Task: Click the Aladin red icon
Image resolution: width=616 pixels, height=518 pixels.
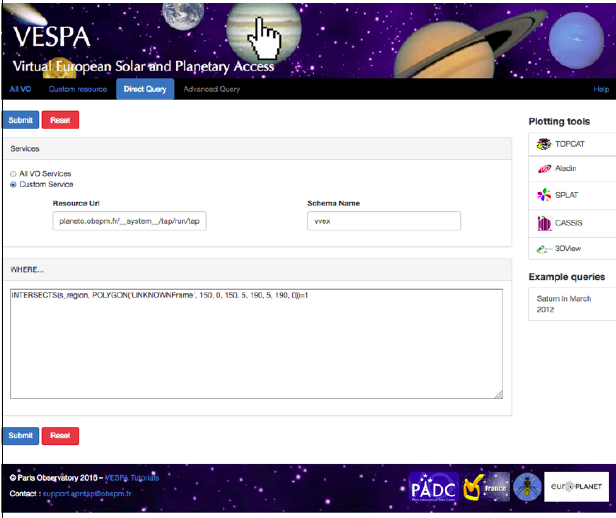Action: point(544,169)
